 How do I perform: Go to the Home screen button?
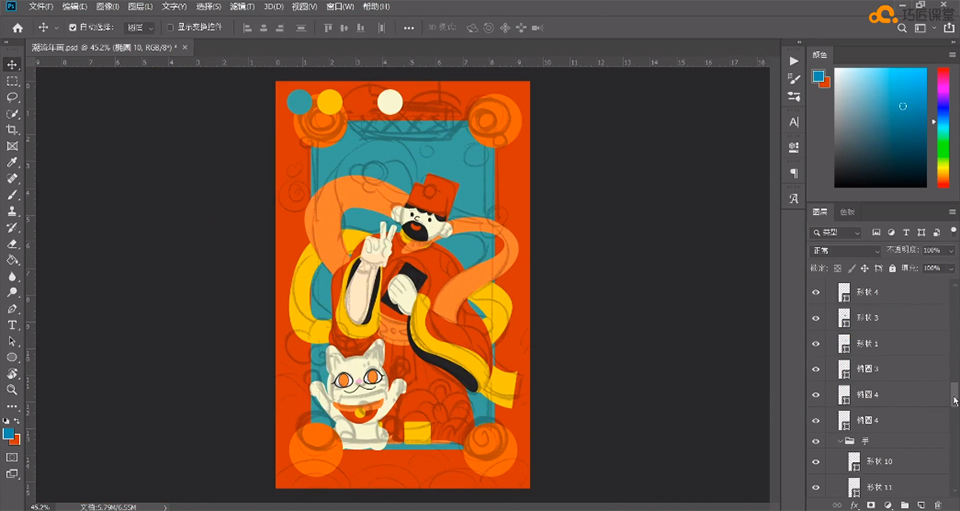click(x=18, y=28)
